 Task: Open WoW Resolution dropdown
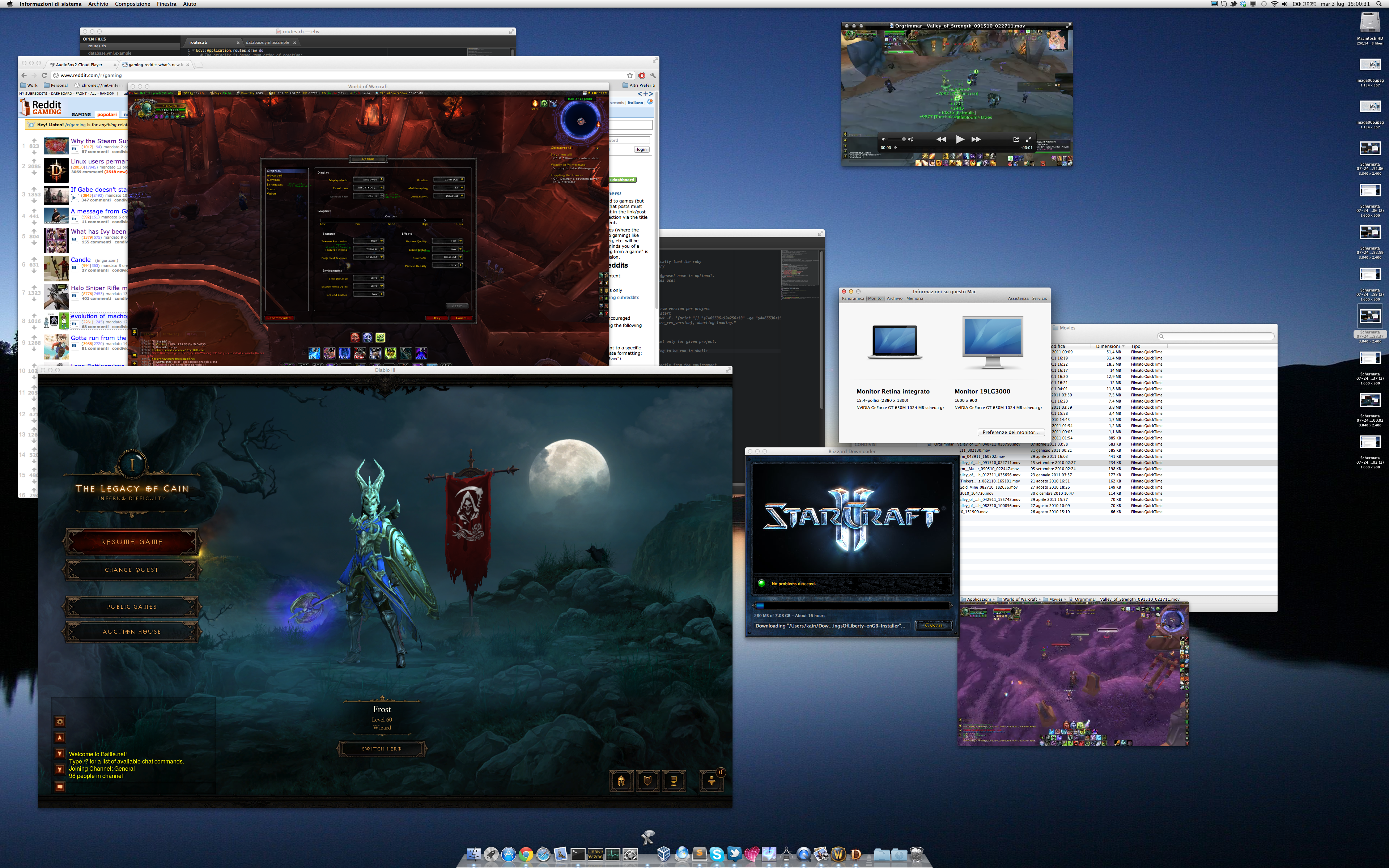point(369,188)
